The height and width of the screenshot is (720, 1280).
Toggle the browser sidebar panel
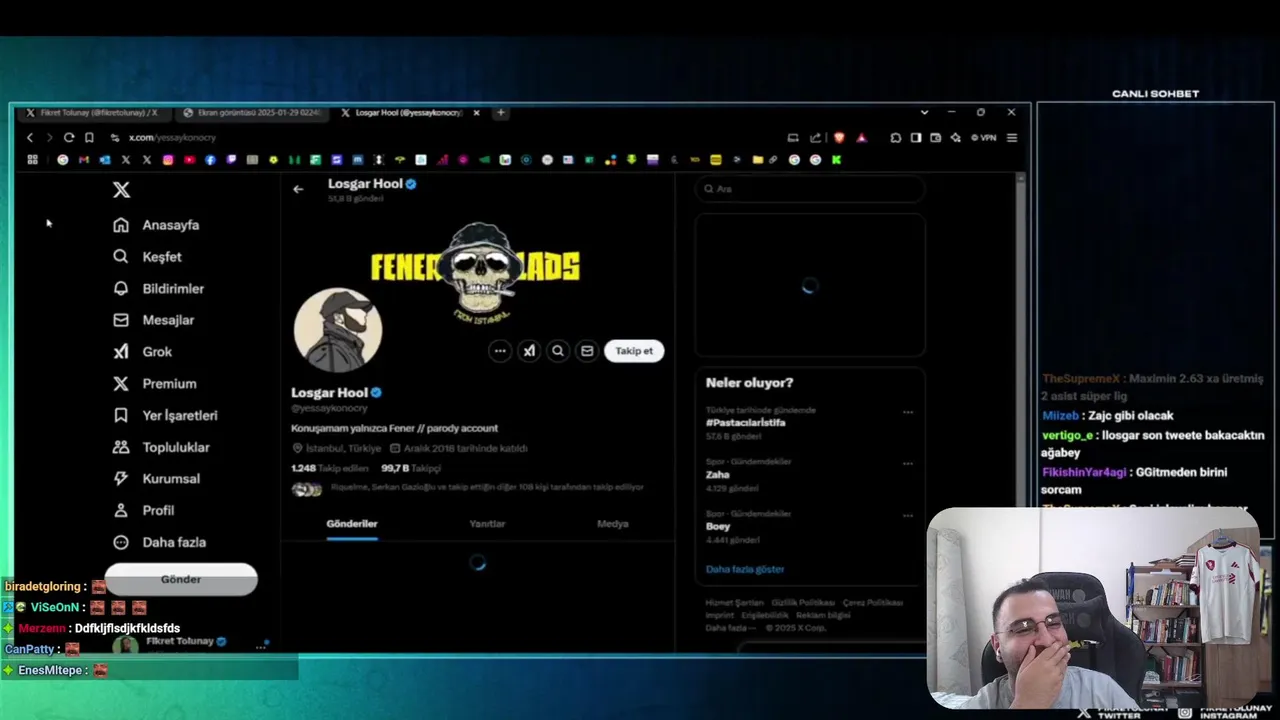[x=916, y=138]
